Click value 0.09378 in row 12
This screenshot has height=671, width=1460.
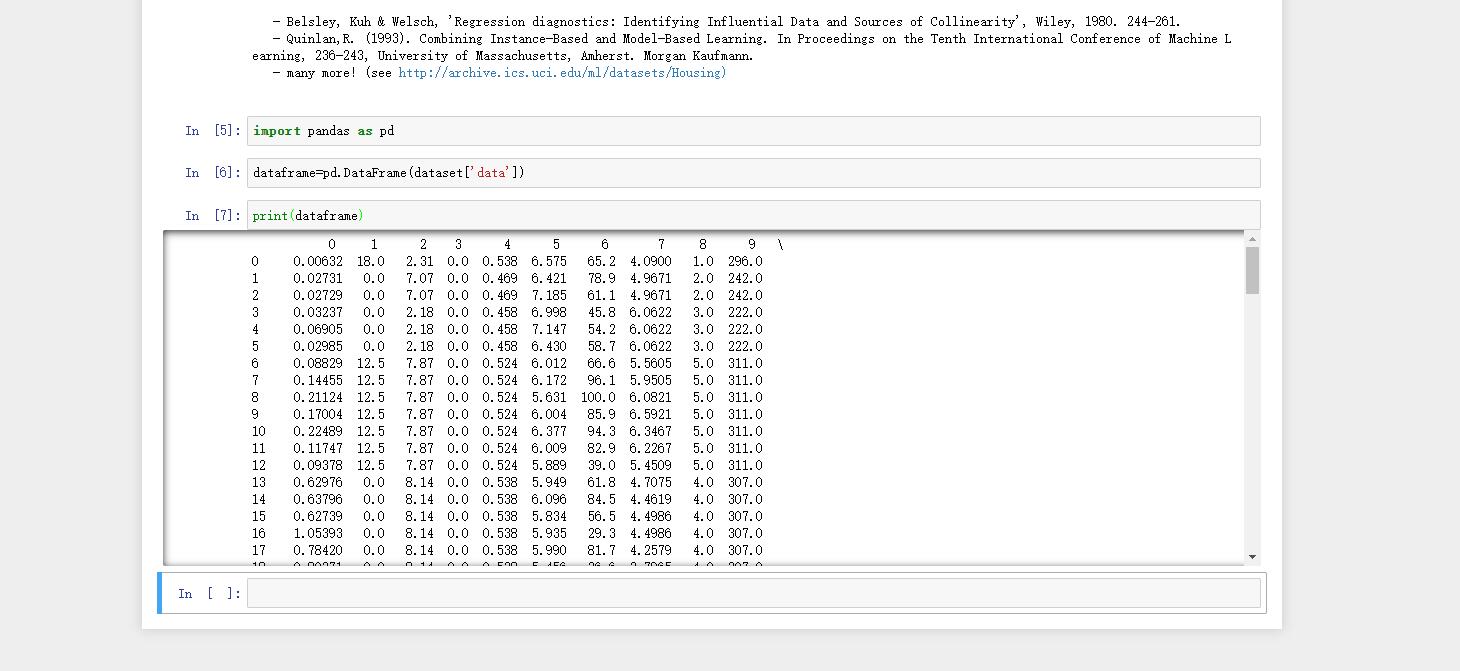click(318, 466)
